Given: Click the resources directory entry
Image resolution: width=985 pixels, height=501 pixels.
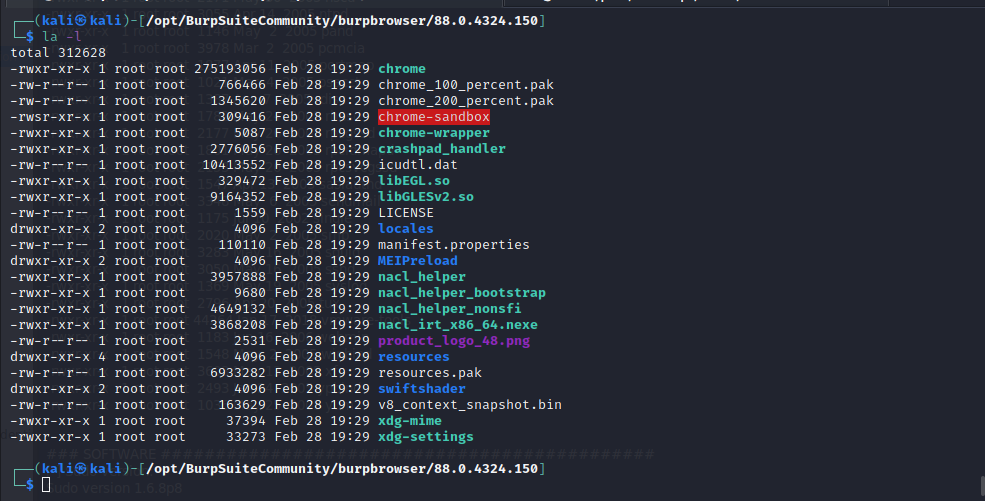Looking at the screenshot, I should point(413,357).
